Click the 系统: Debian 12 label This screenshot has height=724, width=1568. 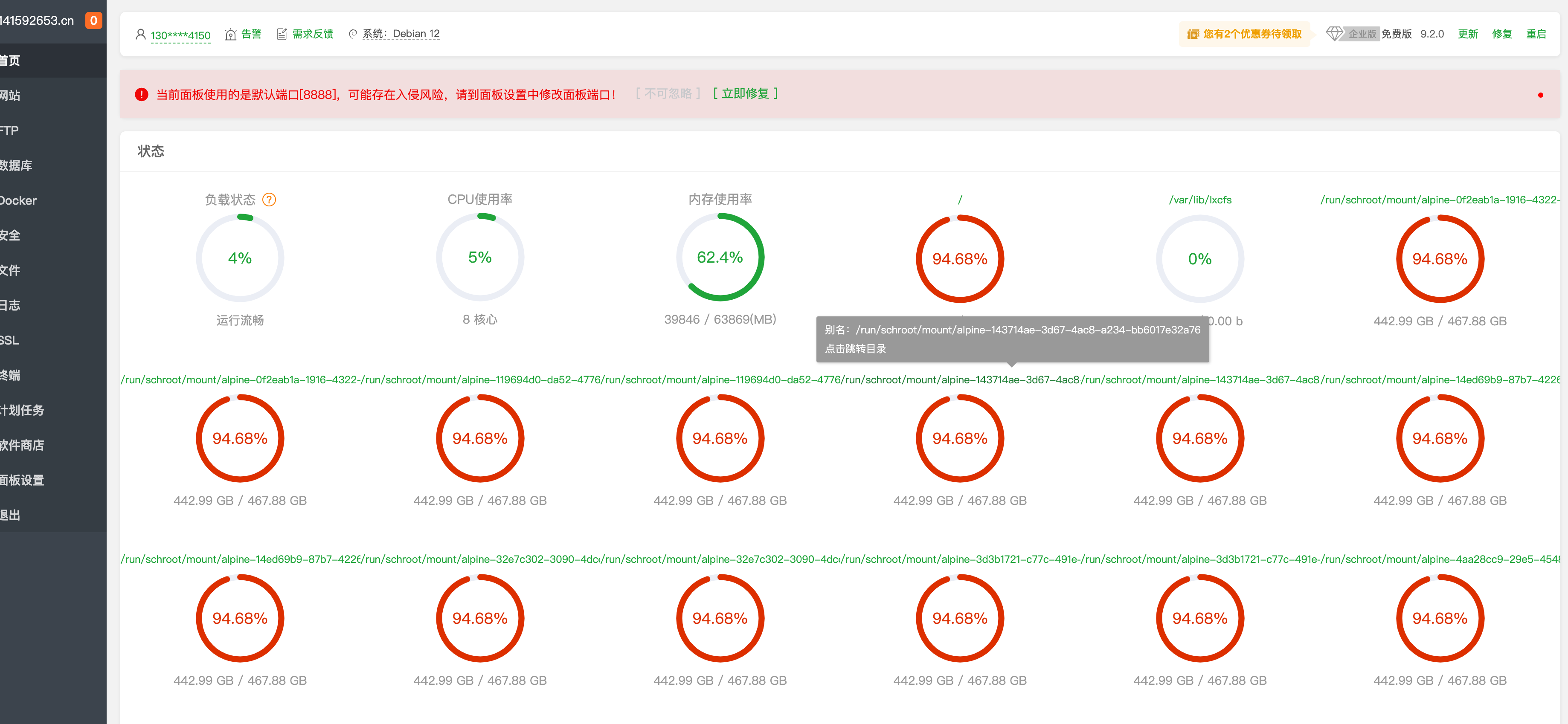pos(401,34)
